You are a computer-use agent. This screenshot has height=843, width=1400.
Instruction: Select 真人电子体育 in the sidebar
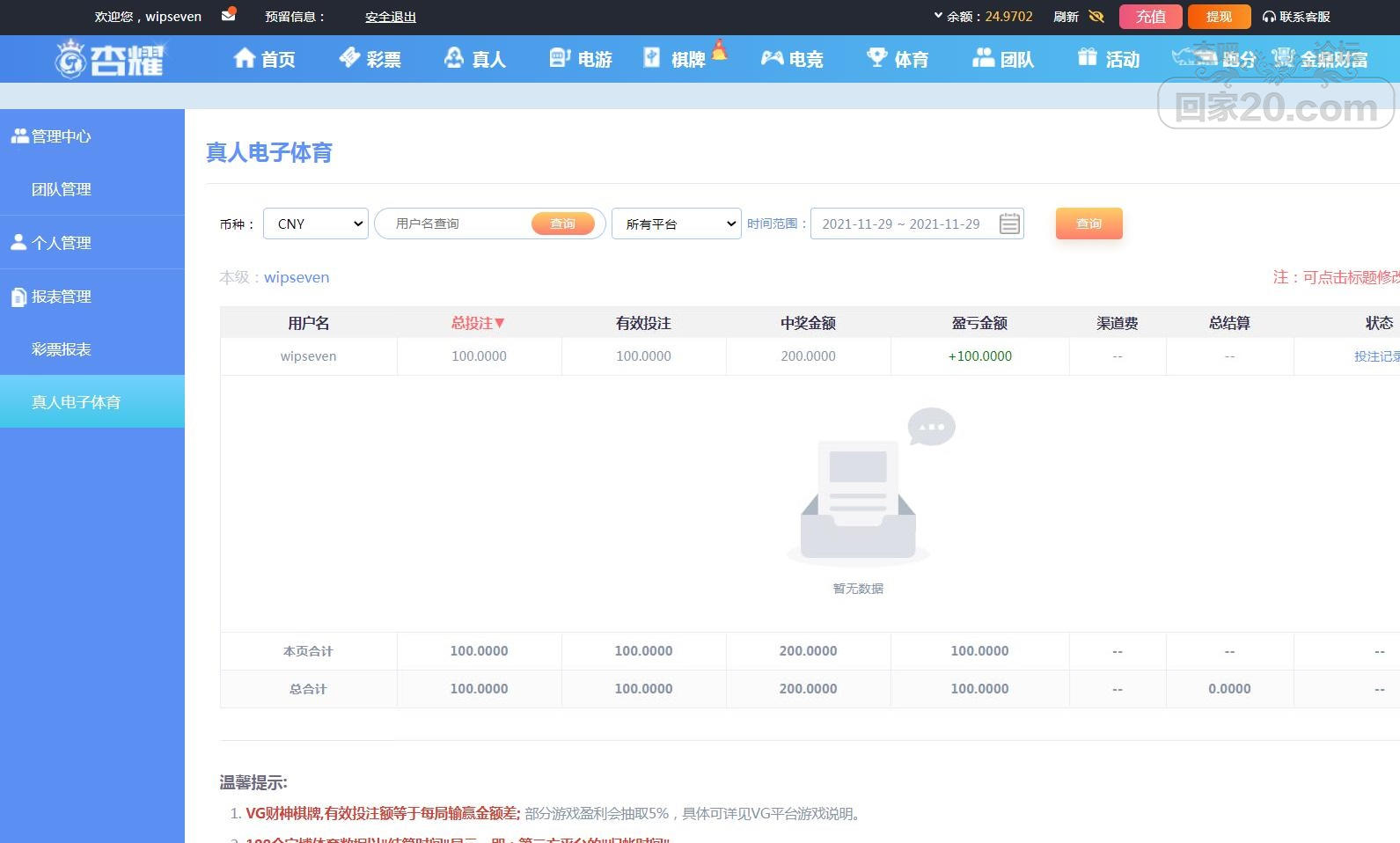click(x=92, y=402)
